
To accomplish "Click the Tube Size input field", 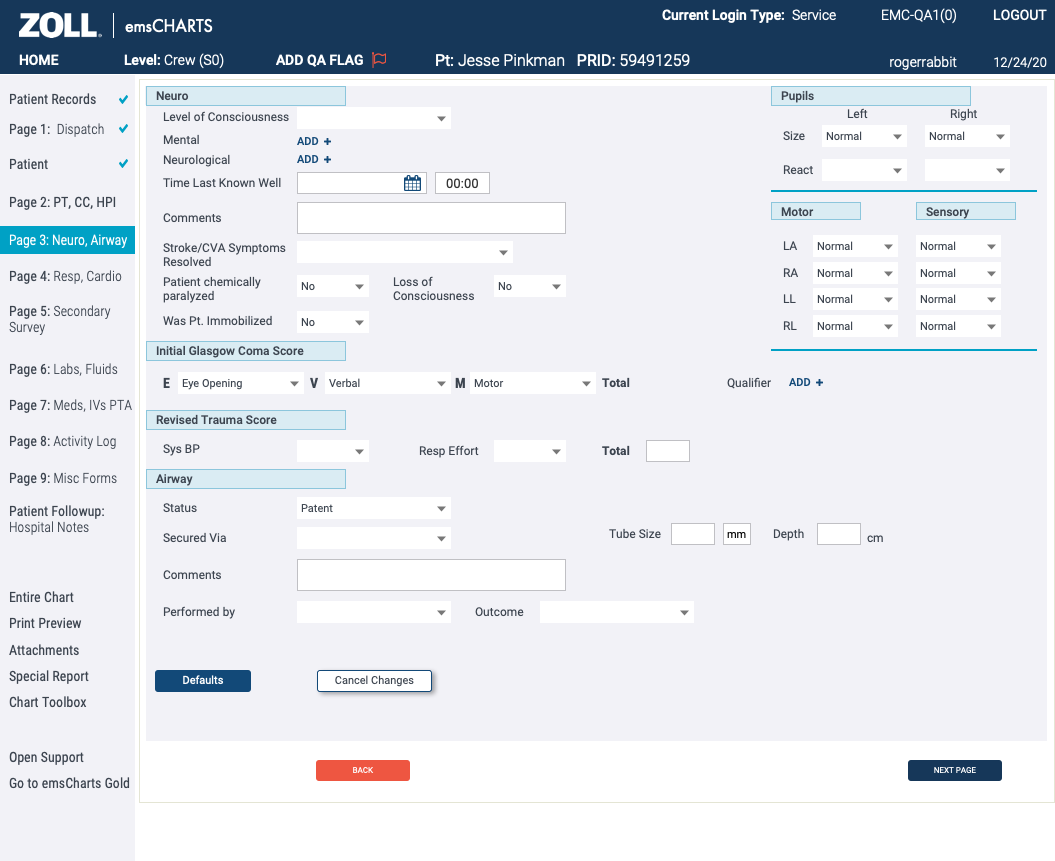I will (x=693, y=534).
